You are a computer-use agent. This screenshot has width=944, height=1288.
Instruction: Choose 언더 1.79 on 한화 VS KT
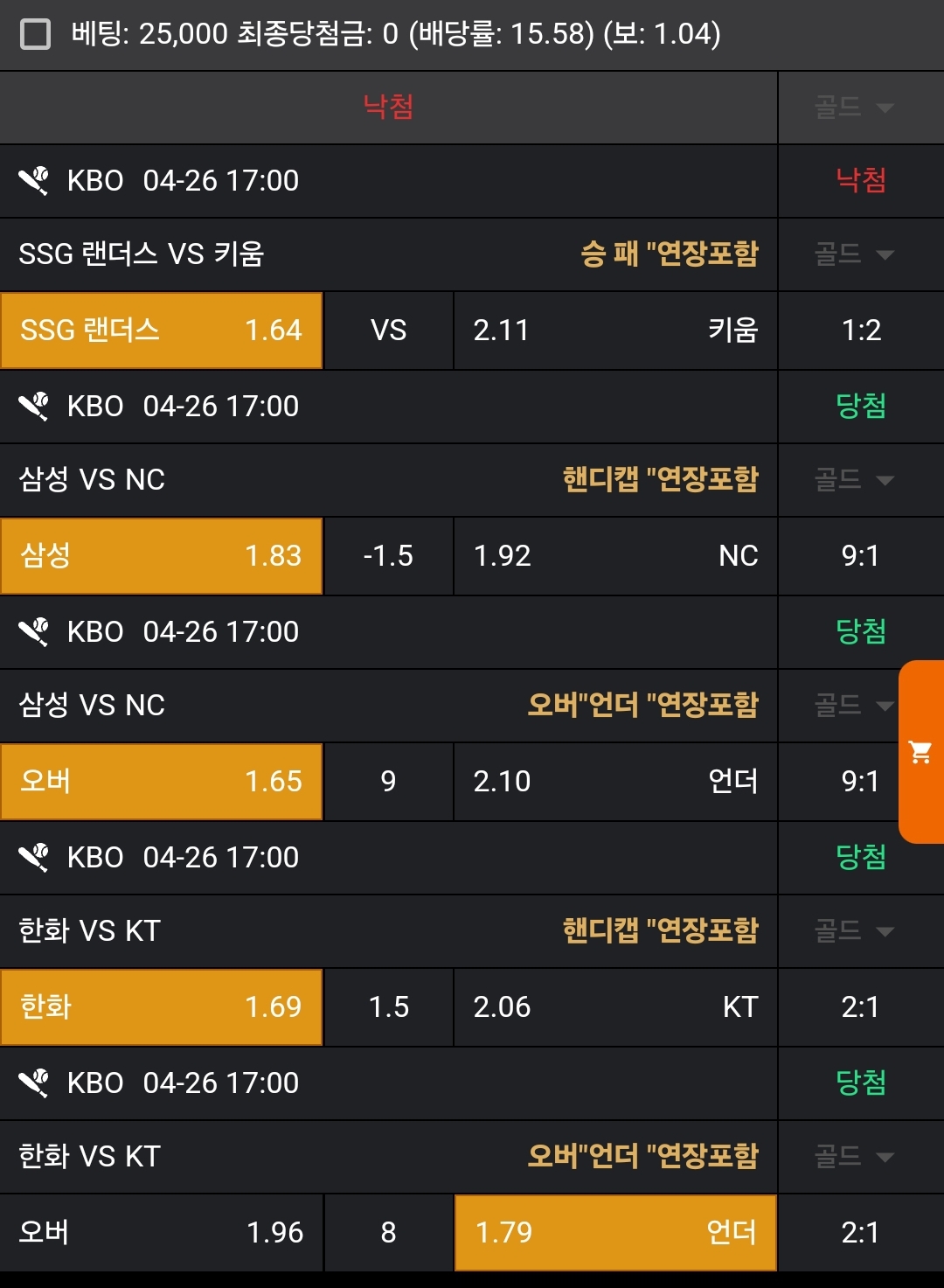pyautogui.click(x=615, y=1233)
